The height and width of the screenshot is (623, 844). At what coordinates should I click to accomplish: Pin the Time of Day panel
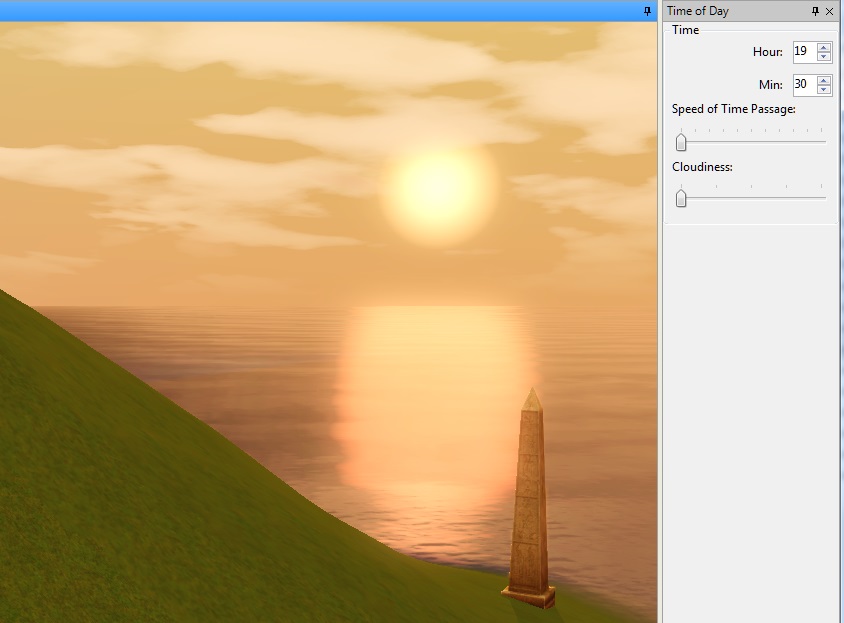tap(815, 11)
